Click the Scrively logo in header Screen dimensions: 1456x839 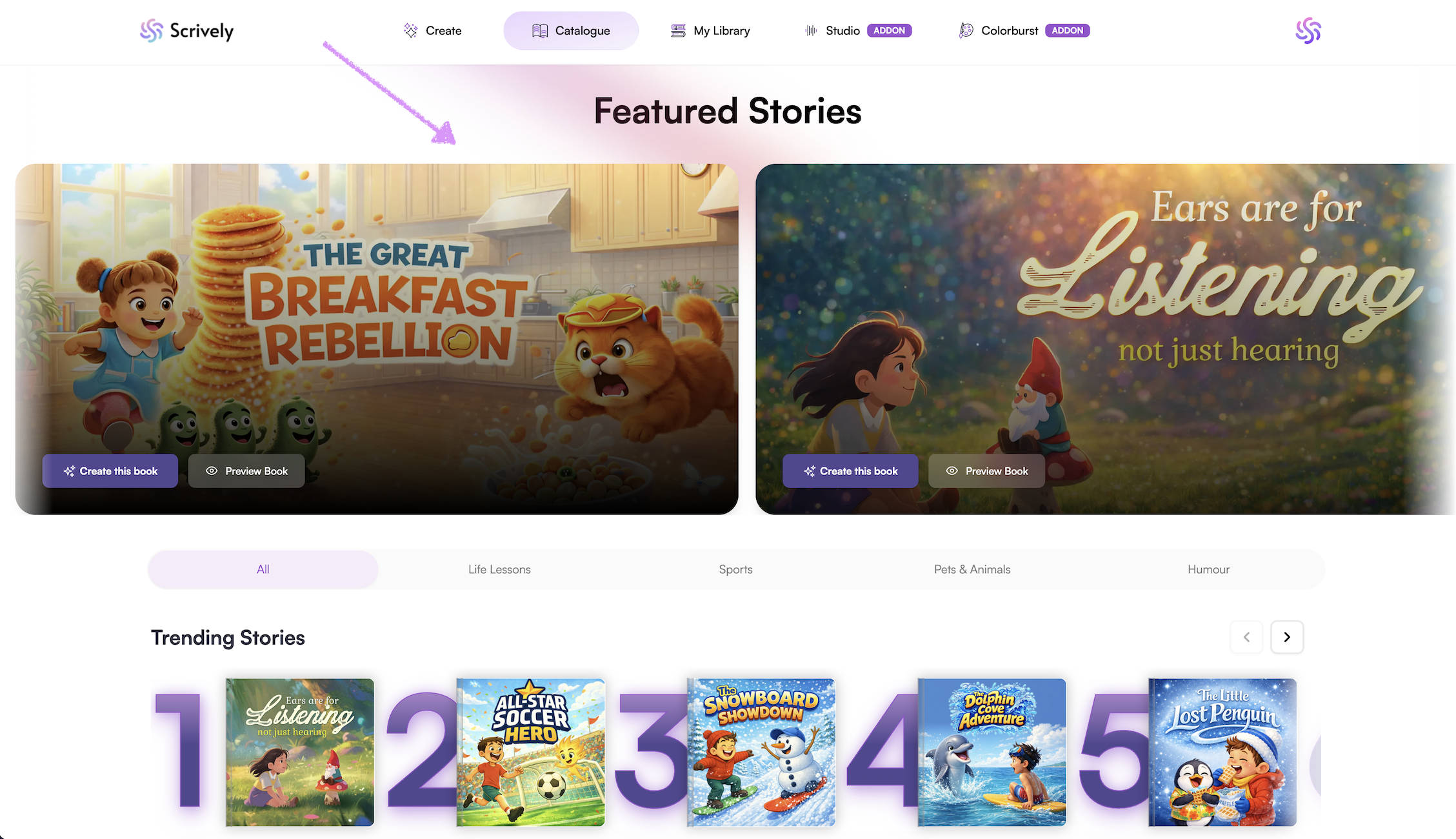[186, 30]
